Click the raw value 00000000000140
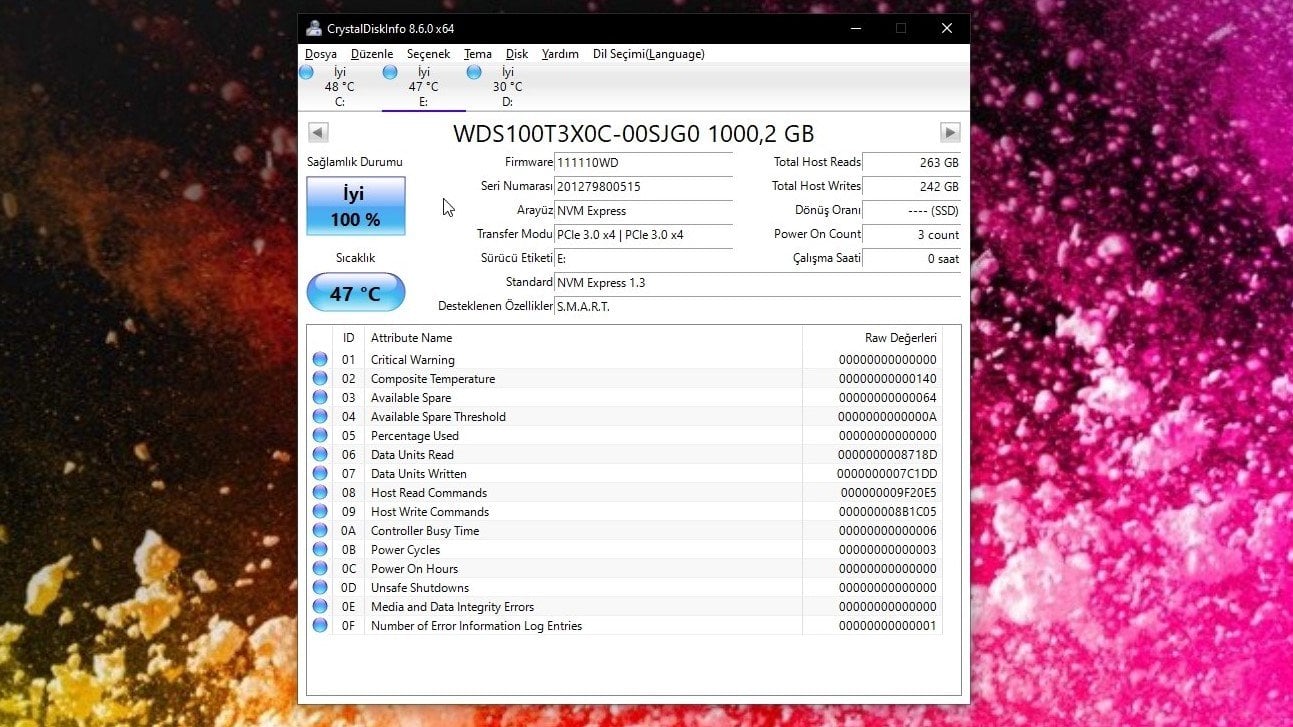Screen dimensions: 1293x727 pyautogui.click(x=888, y=379)
